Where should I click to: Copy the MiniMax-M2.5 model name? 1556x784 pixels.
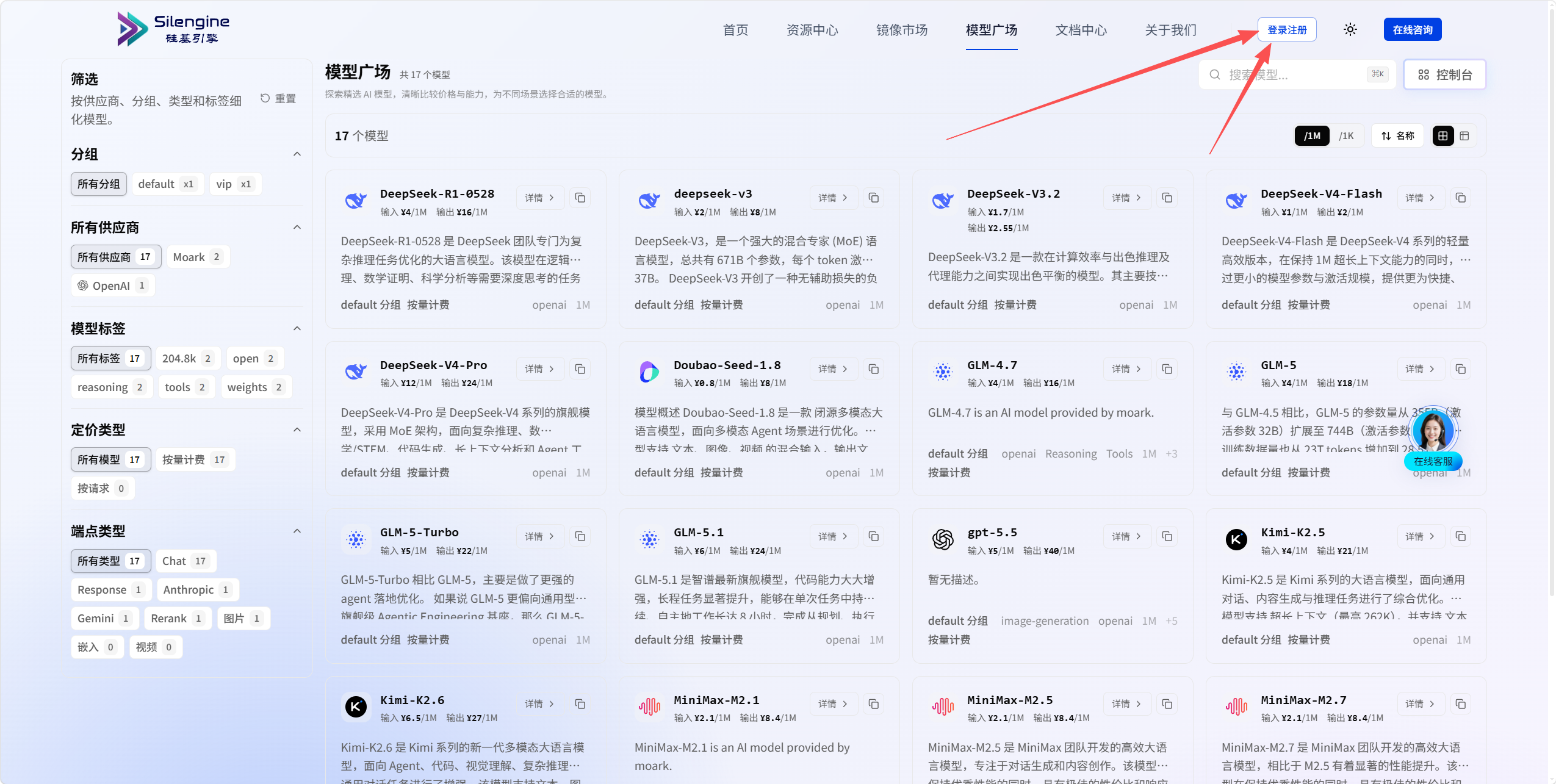[x=1167, y=704]
